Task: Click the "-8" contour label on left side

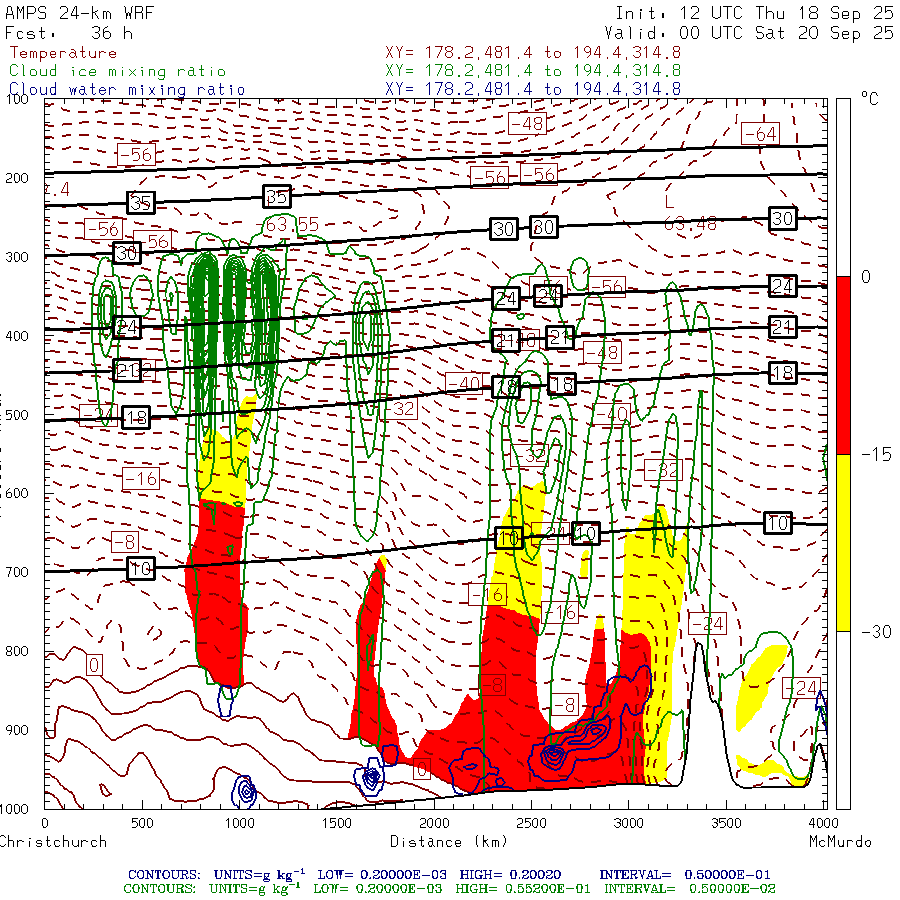Action: click(125, 542)
